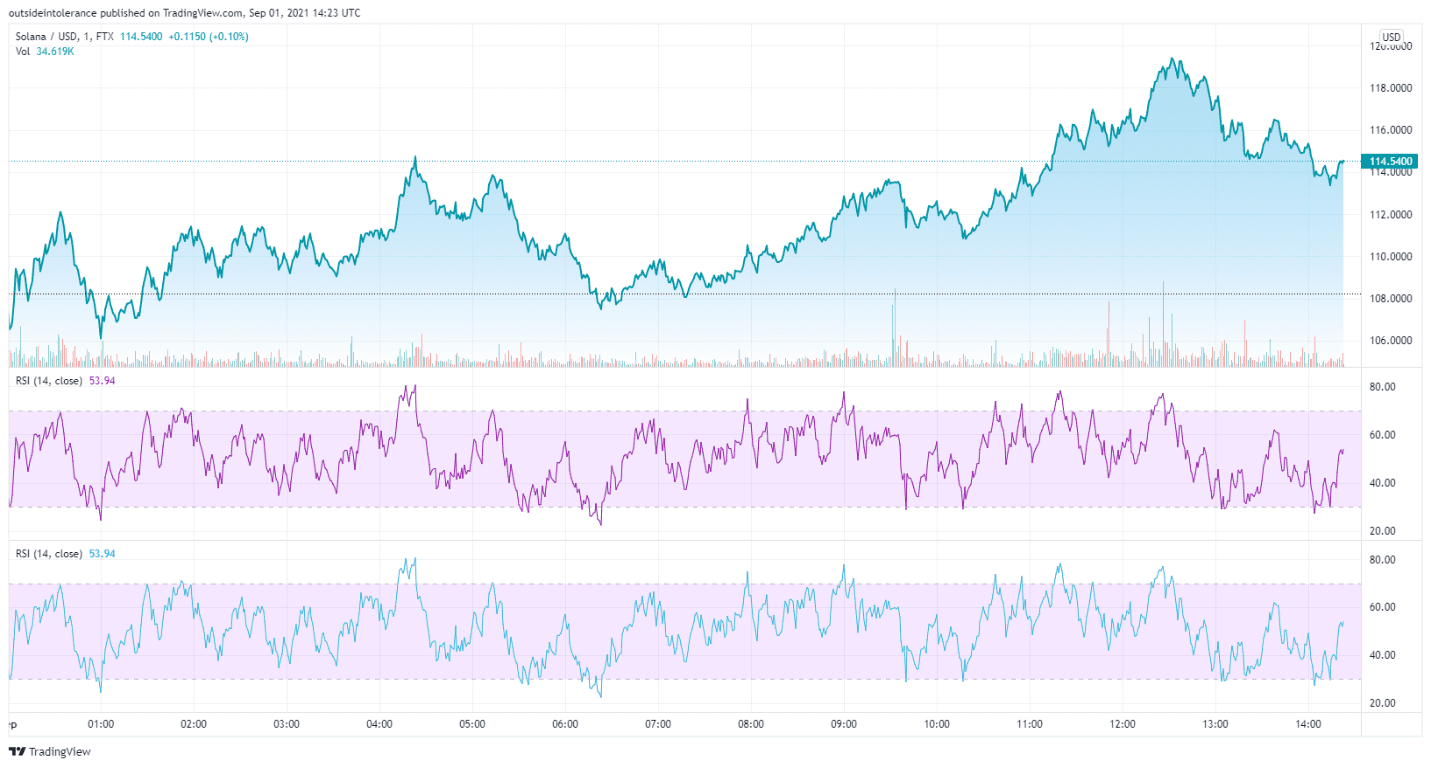Click the 08:00 time axis label

[x=751, y=724]
